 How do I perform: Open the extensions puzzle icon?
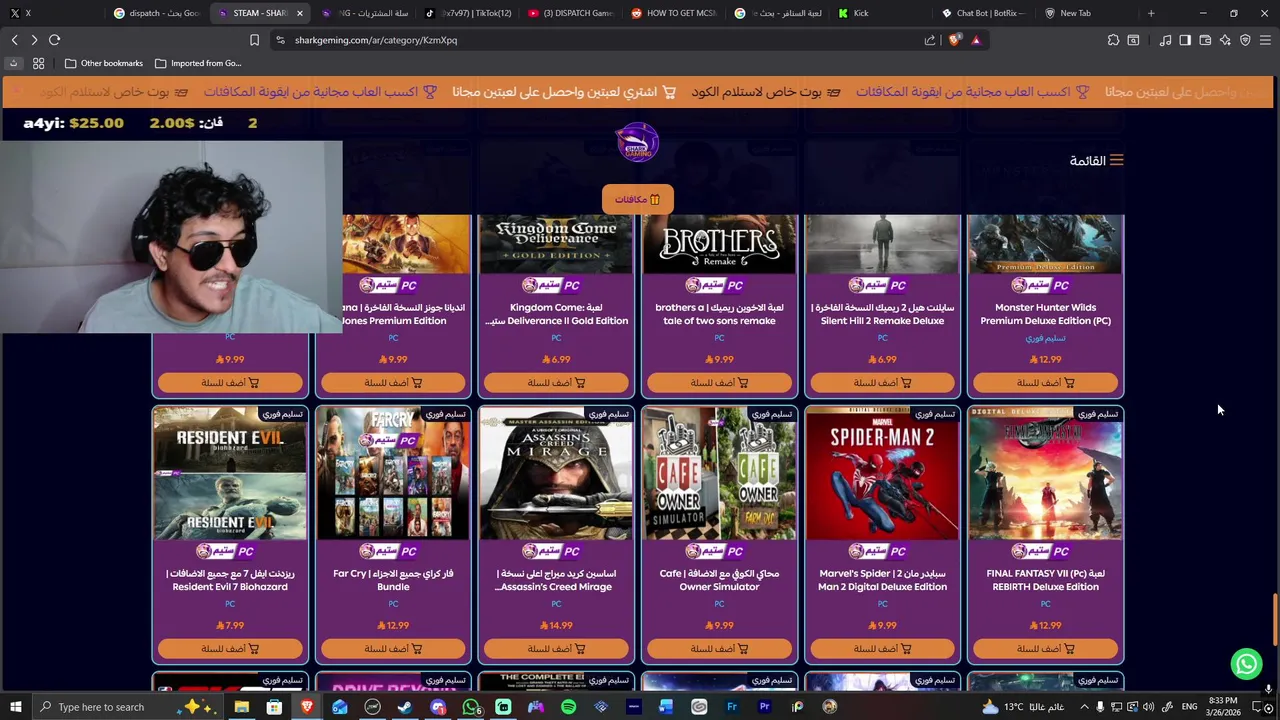tap(1113, 40)
